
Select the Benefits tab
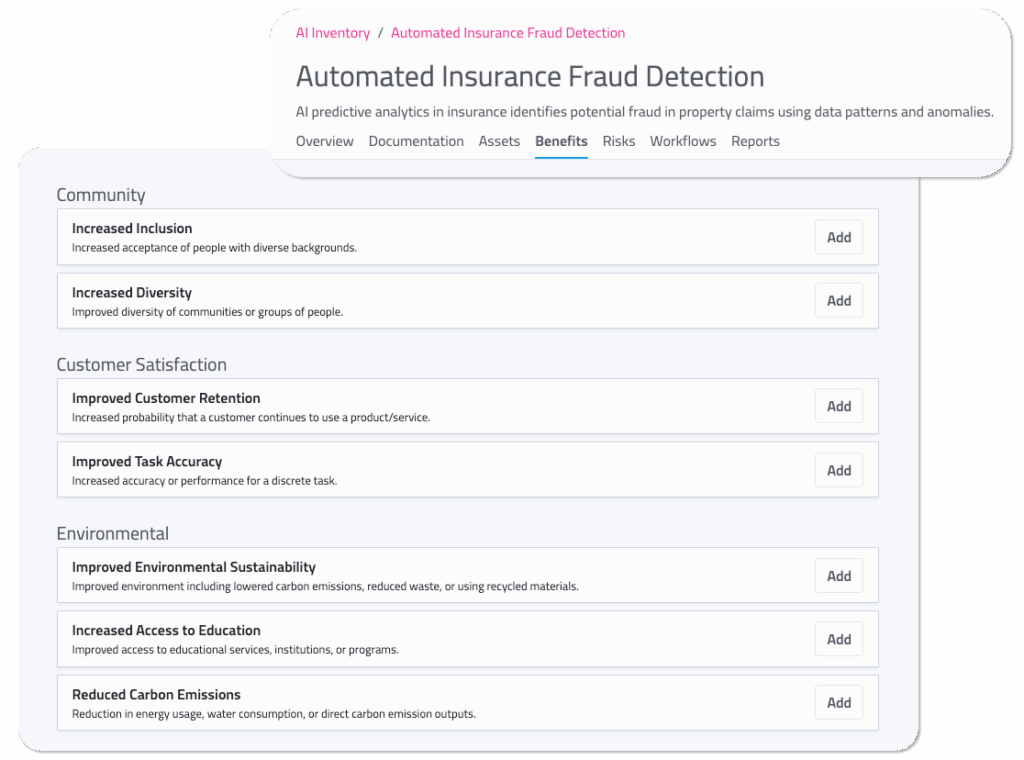[561, 141]
